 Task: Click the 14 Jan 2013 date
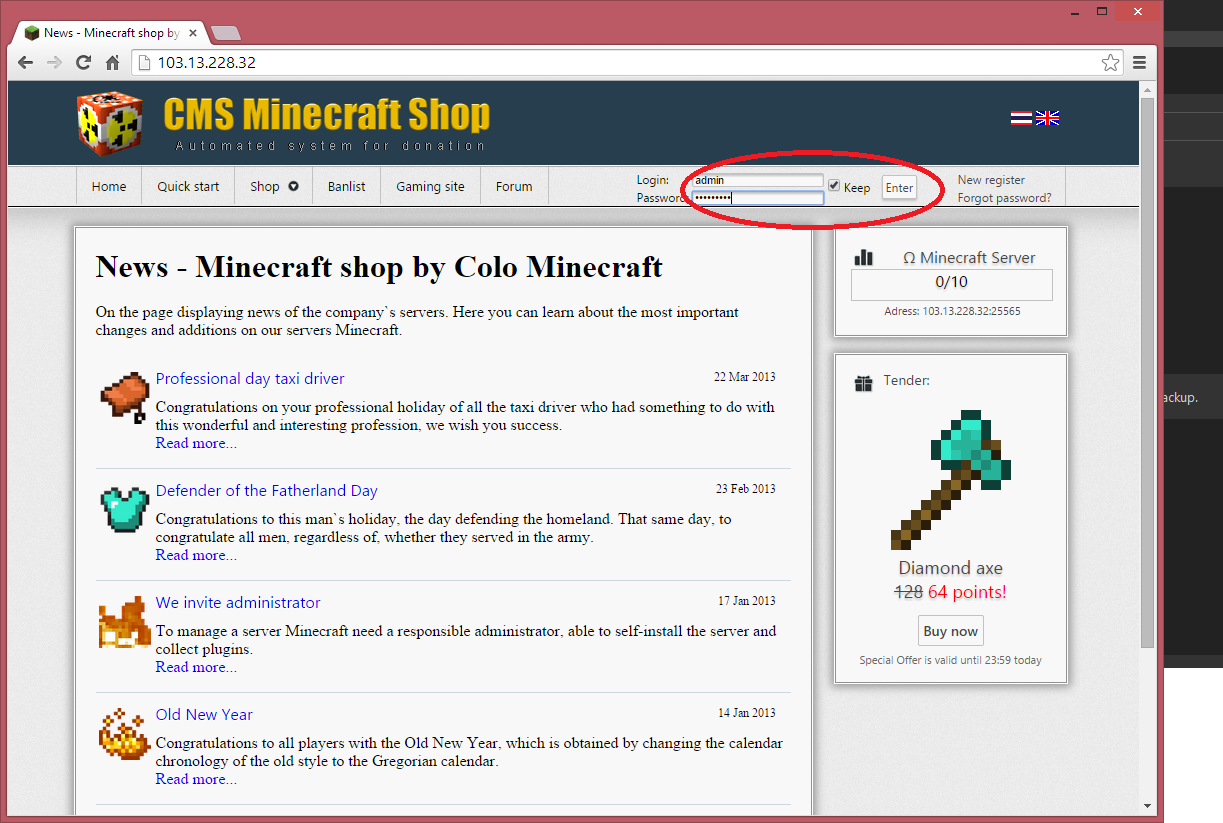746,713
